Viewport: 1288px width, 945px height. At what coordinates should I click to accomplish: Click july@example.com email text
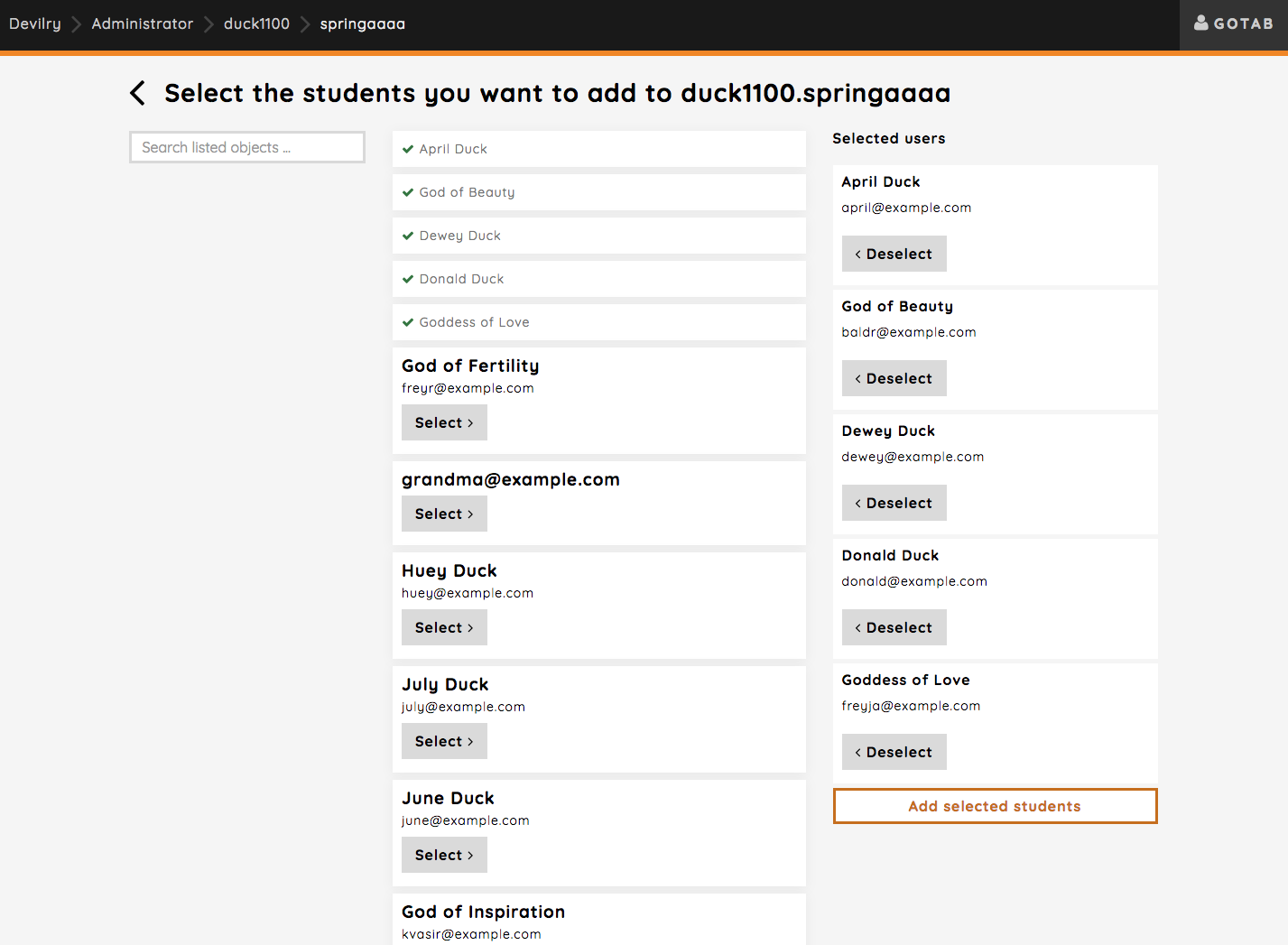coord(463,707)
